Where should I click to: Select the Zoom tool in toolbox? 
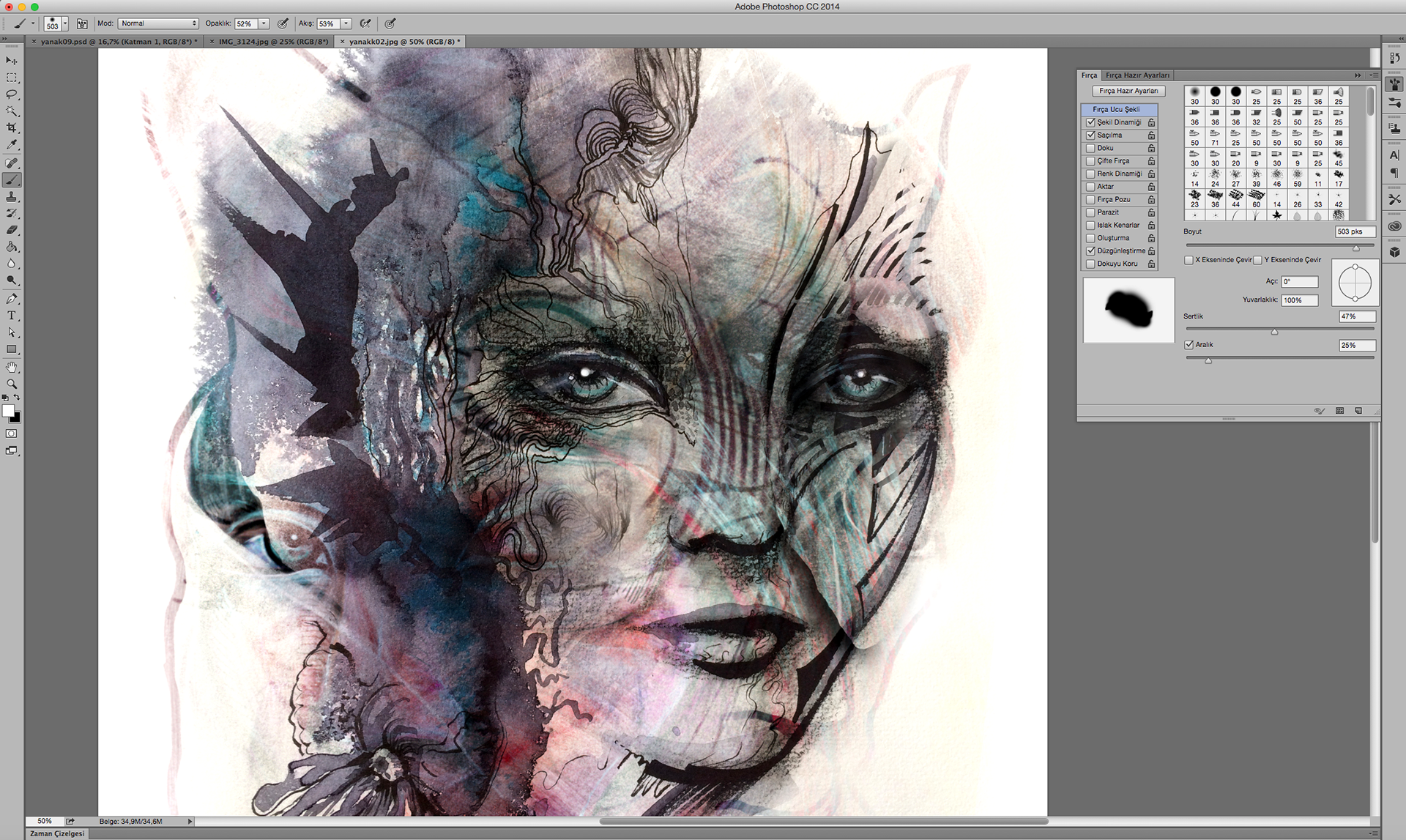pos(12,384)
